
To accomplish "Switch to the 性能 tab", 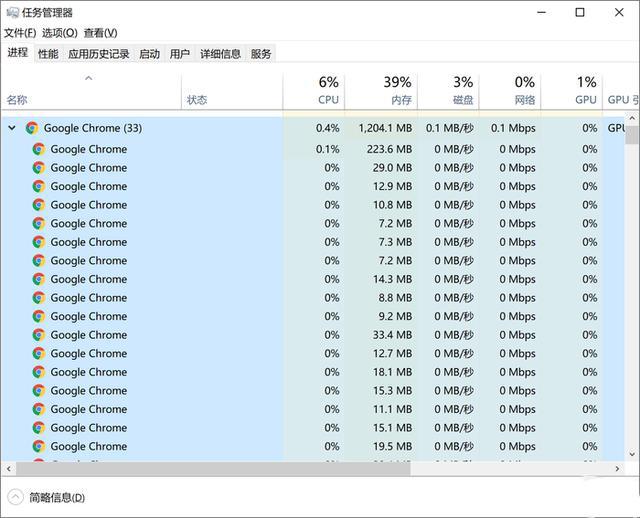I will pyautogui.click(x=48, y=54).
